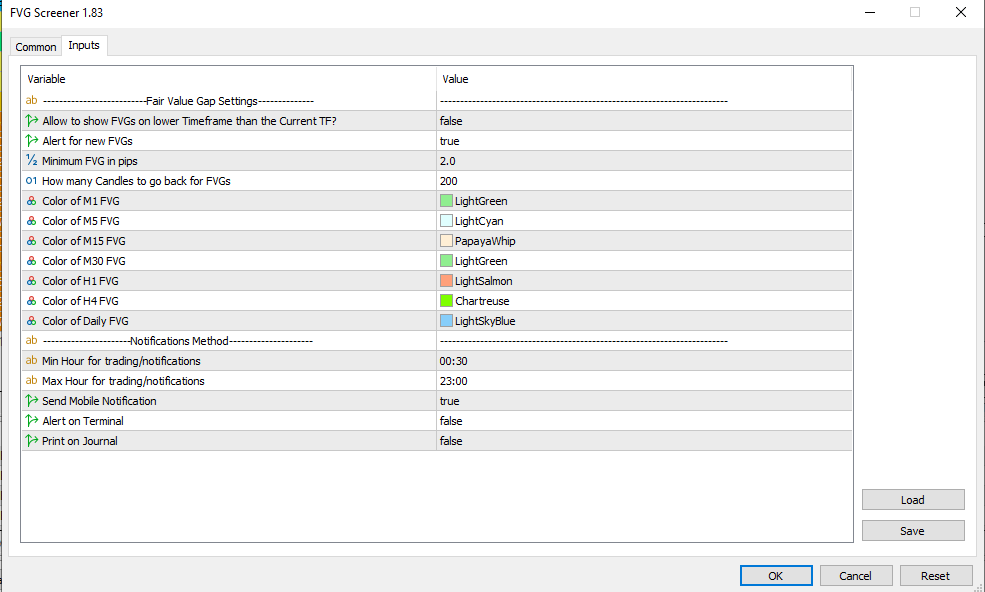
Task: Click the LightSalmon color swatch
Action: (446, 281)
